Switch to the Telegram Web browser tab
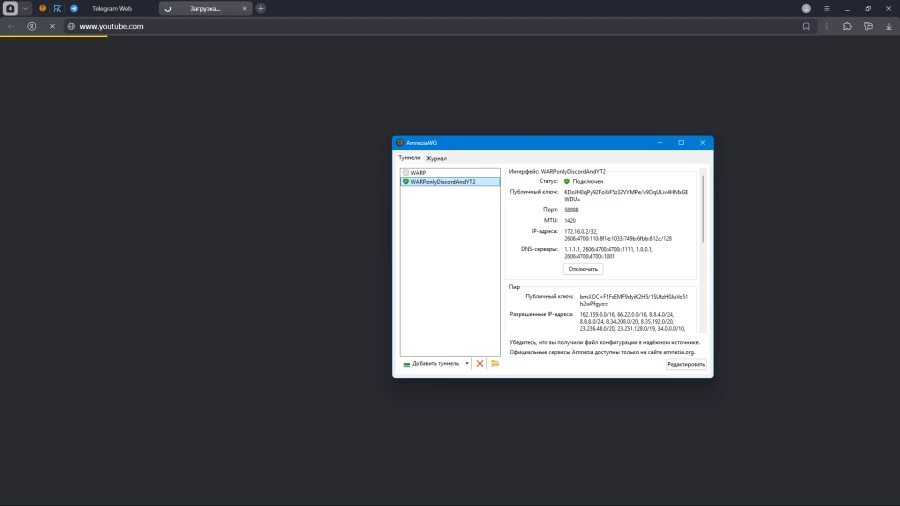 coord(112,8)
